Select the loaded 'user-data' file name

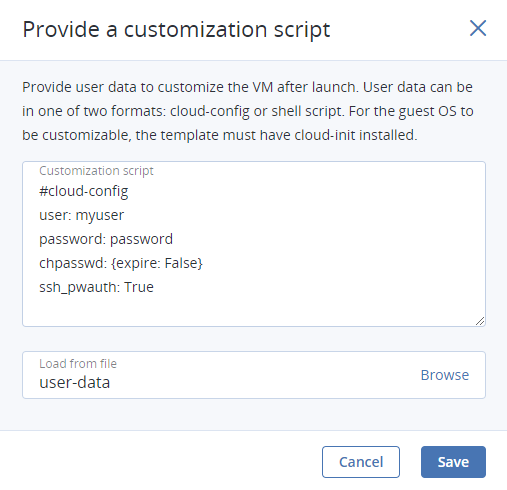tap(75, 383)
